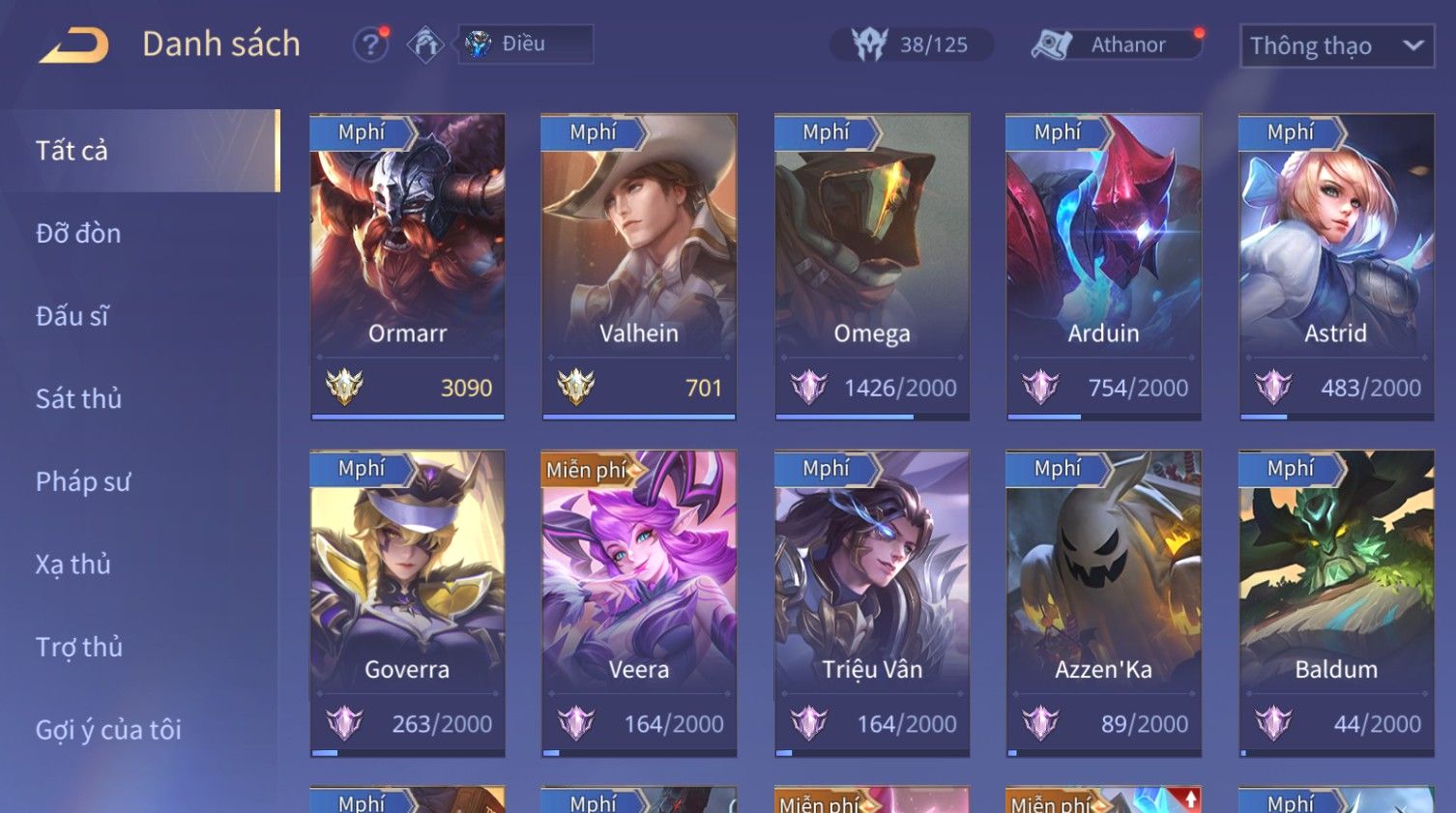
Task: Expand the Thông thạo sort dropdown
Action: point(1337,45)
